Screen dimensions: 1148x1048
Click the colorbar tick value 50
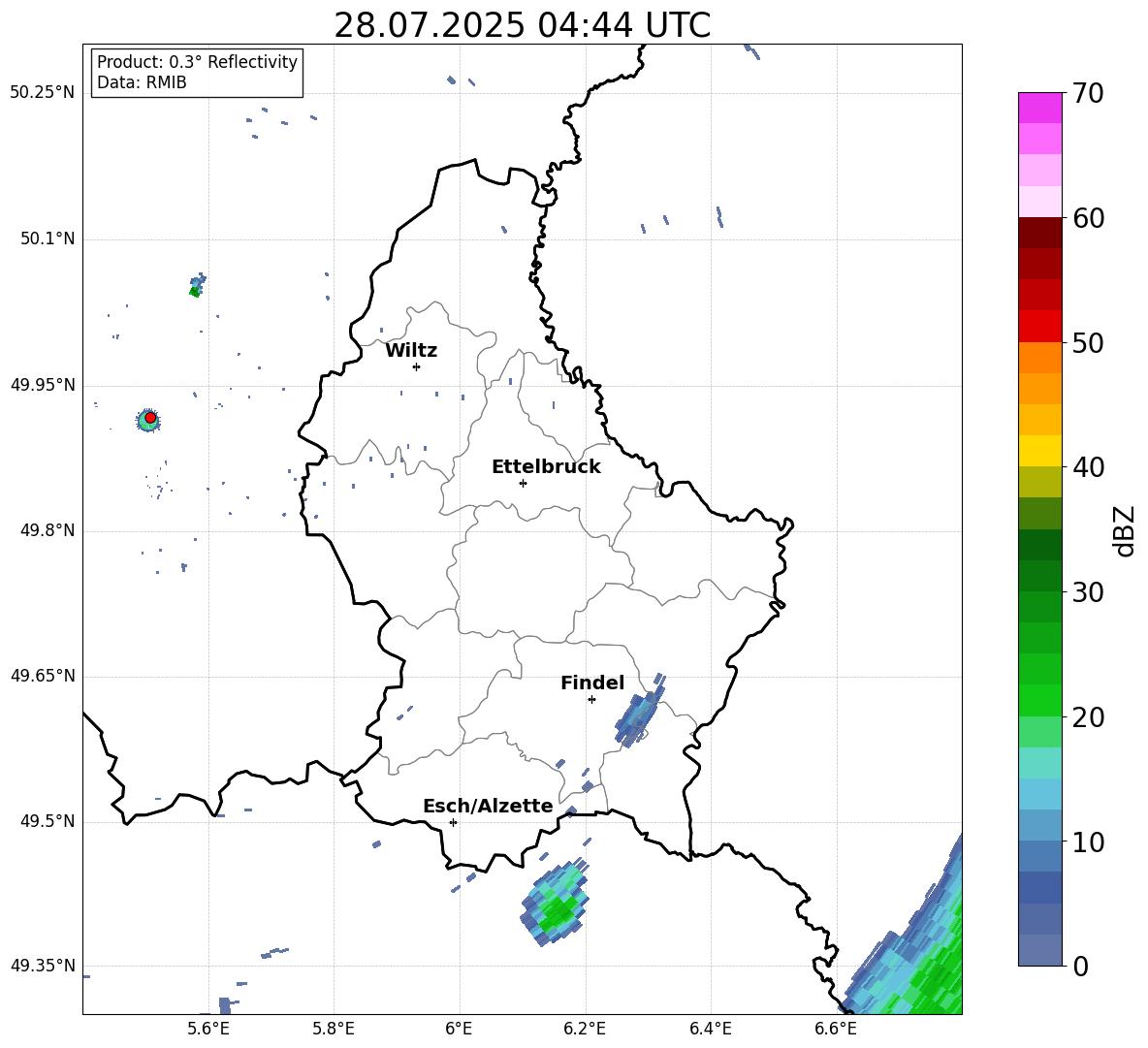(x=1088, y=342)
